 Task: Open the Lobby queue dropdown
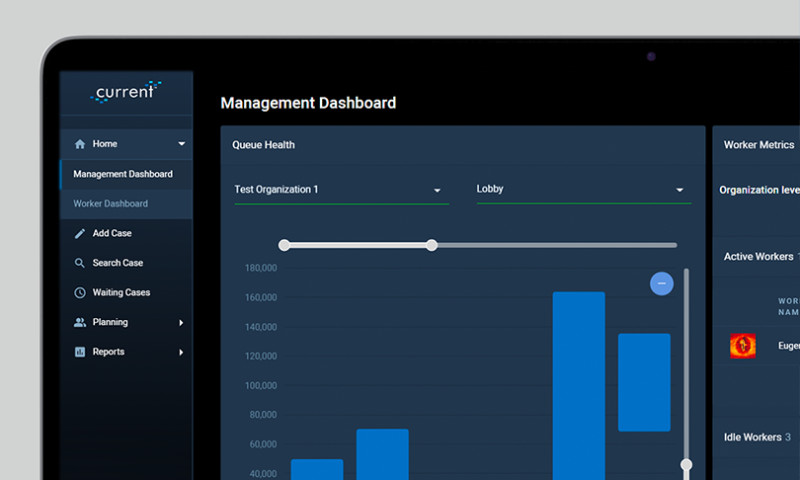pos(583,190)
